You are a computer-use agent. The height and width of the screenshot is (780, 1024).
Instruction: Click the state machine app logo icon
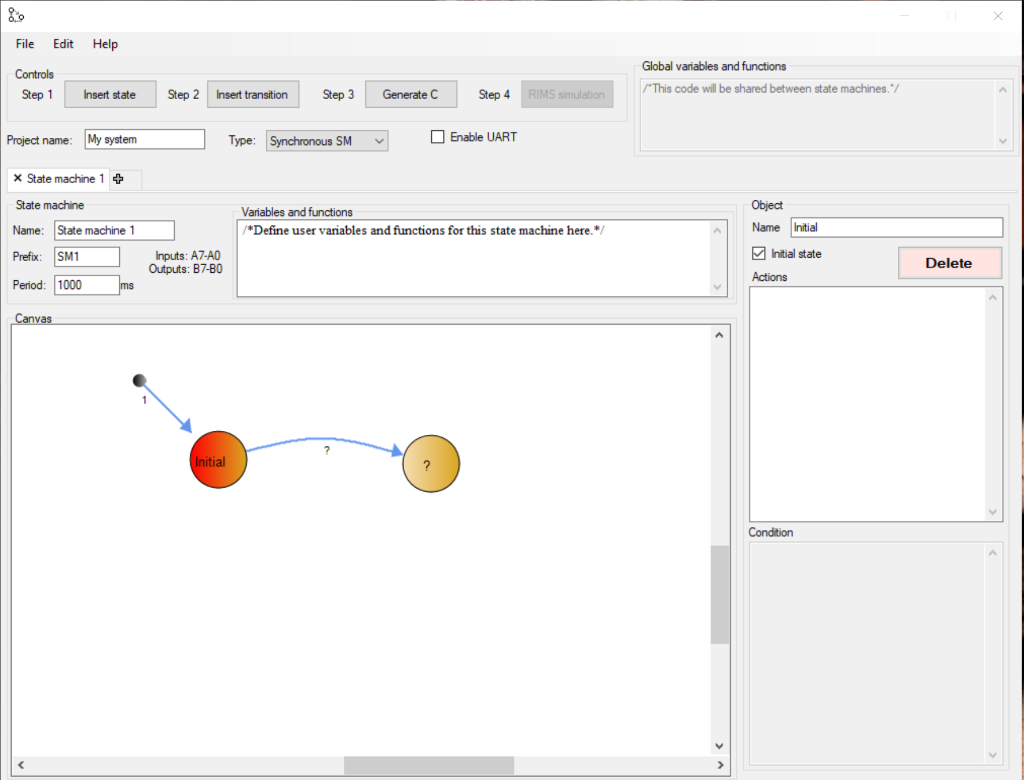point(14,14)
